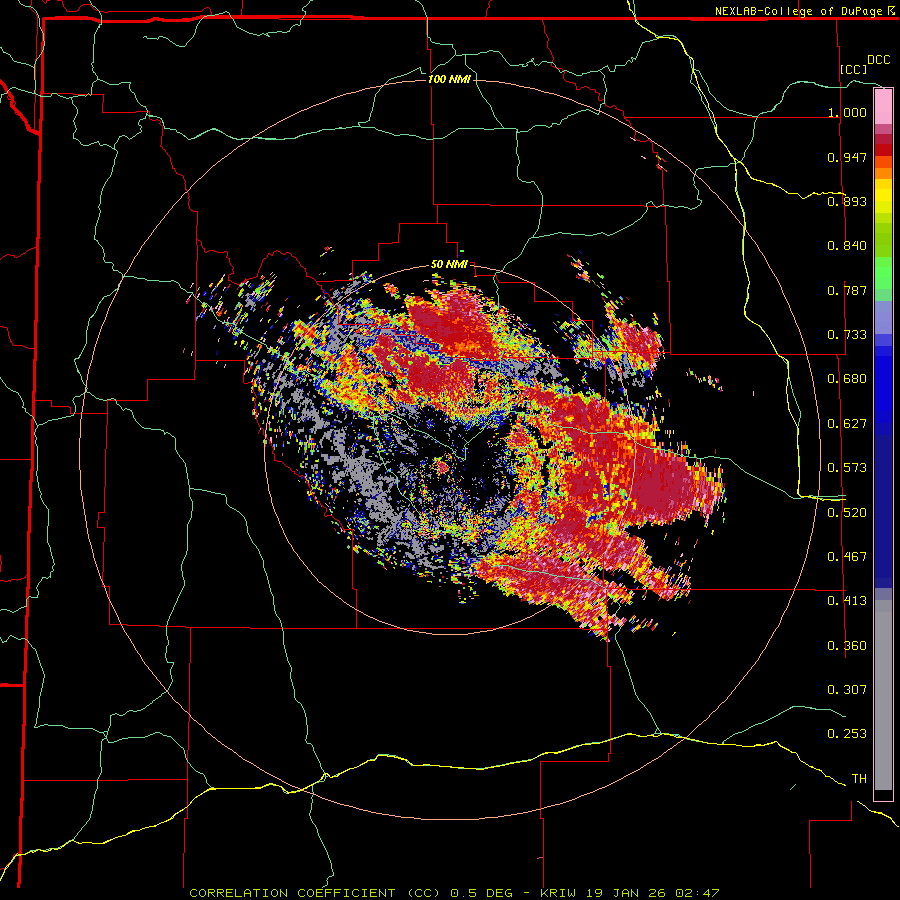The image size is (900, 900).
Task: Pick the bright green segment of the color bar
Action: [x=883, y=273]
